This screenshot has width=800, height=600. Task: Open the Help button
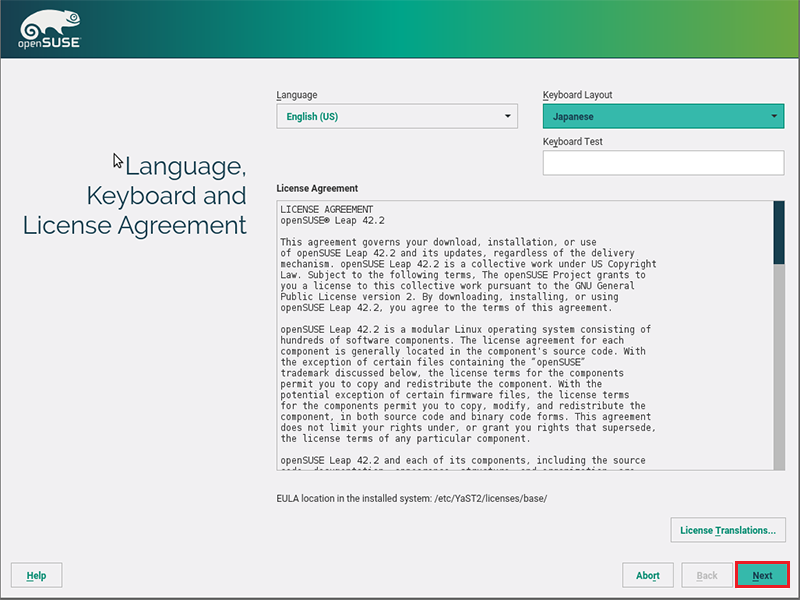[x=37, y=575]
